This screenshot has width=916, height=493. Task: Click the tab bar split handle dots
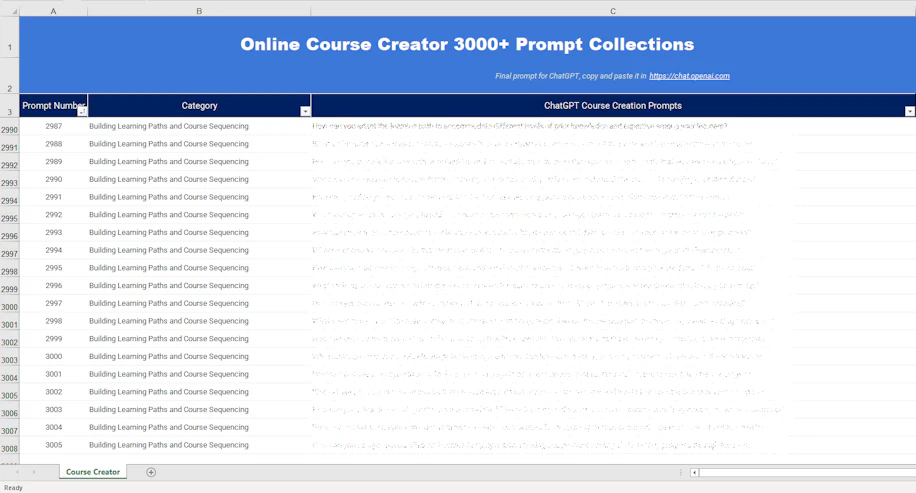[681, 472]
